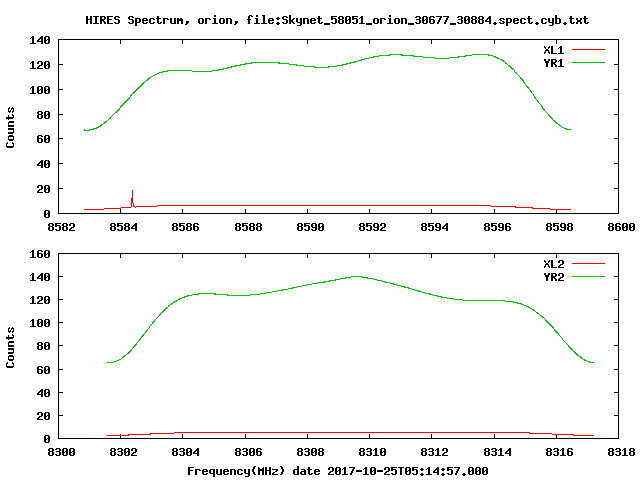Viewport: 640px width, 480px height.
Task: Click the 8300 x-axis tick label
Action: click(61, 453)
